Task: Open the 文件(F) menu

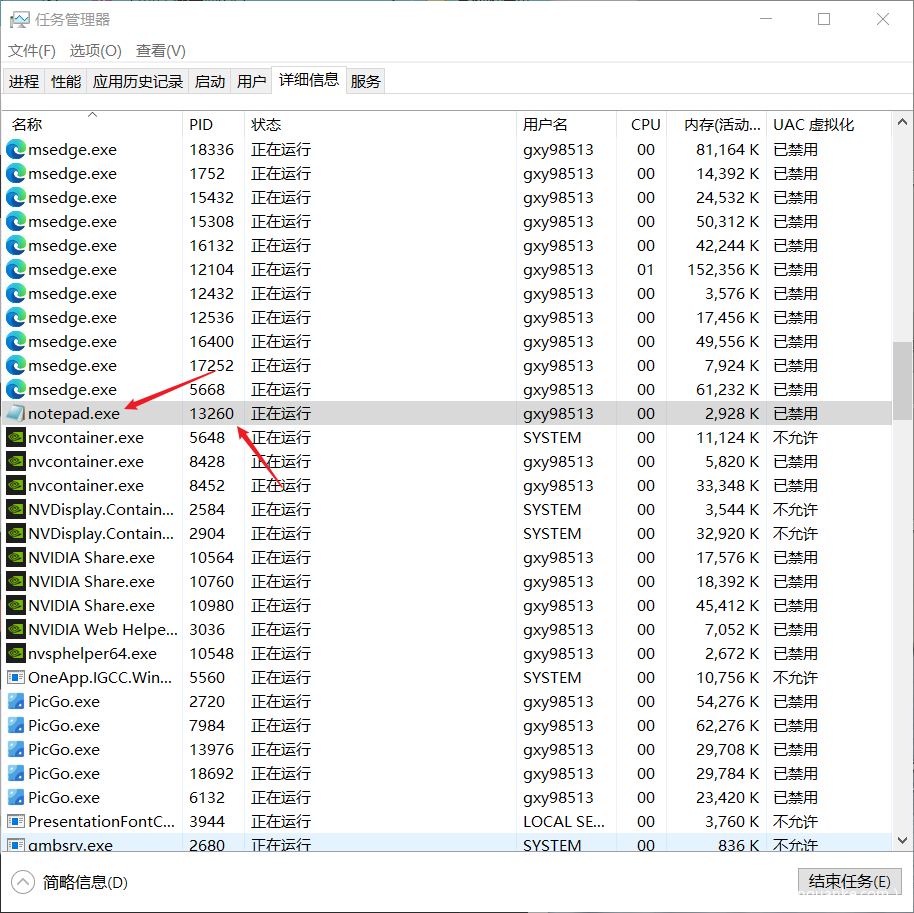Action: tap(31, 51)
